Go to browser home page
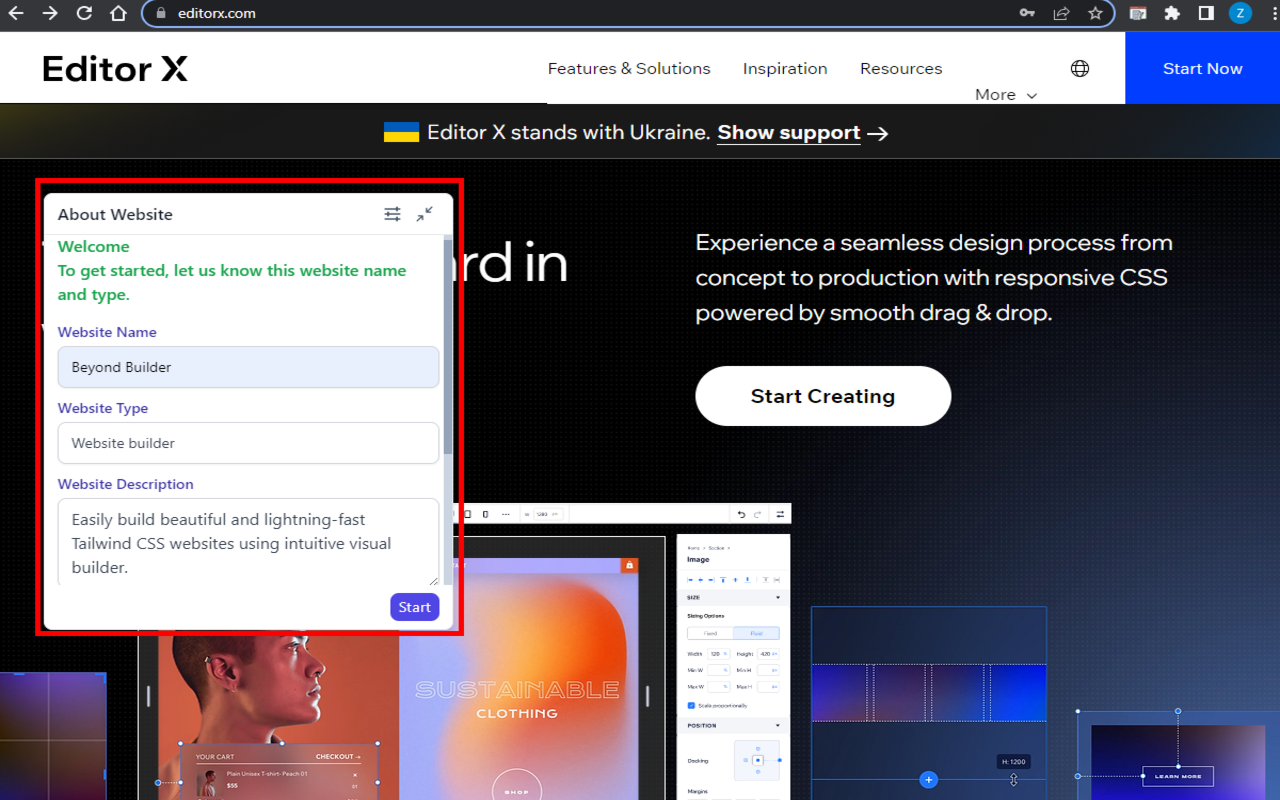This screenshot has height=800, width=1280. [118, 13]
